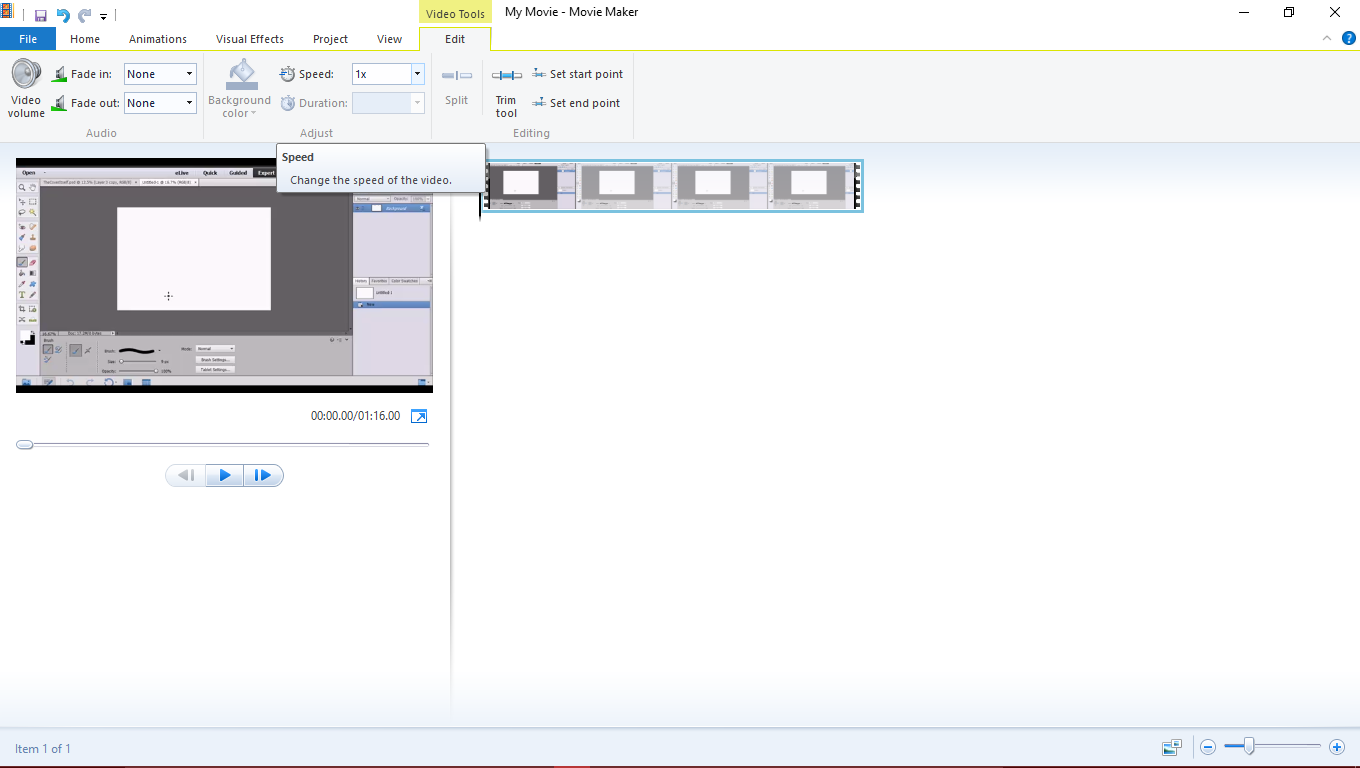Click the Split tool
The width and height of the screenshot is (1360, 768).
point(457,86)
